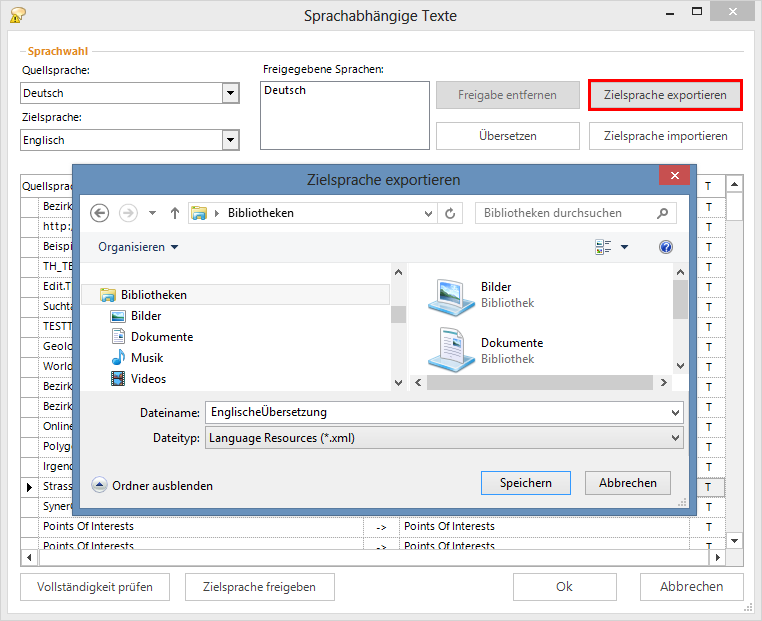762x621 pixels.
Task: Open the help question mark icon
Action: point(666,247)
